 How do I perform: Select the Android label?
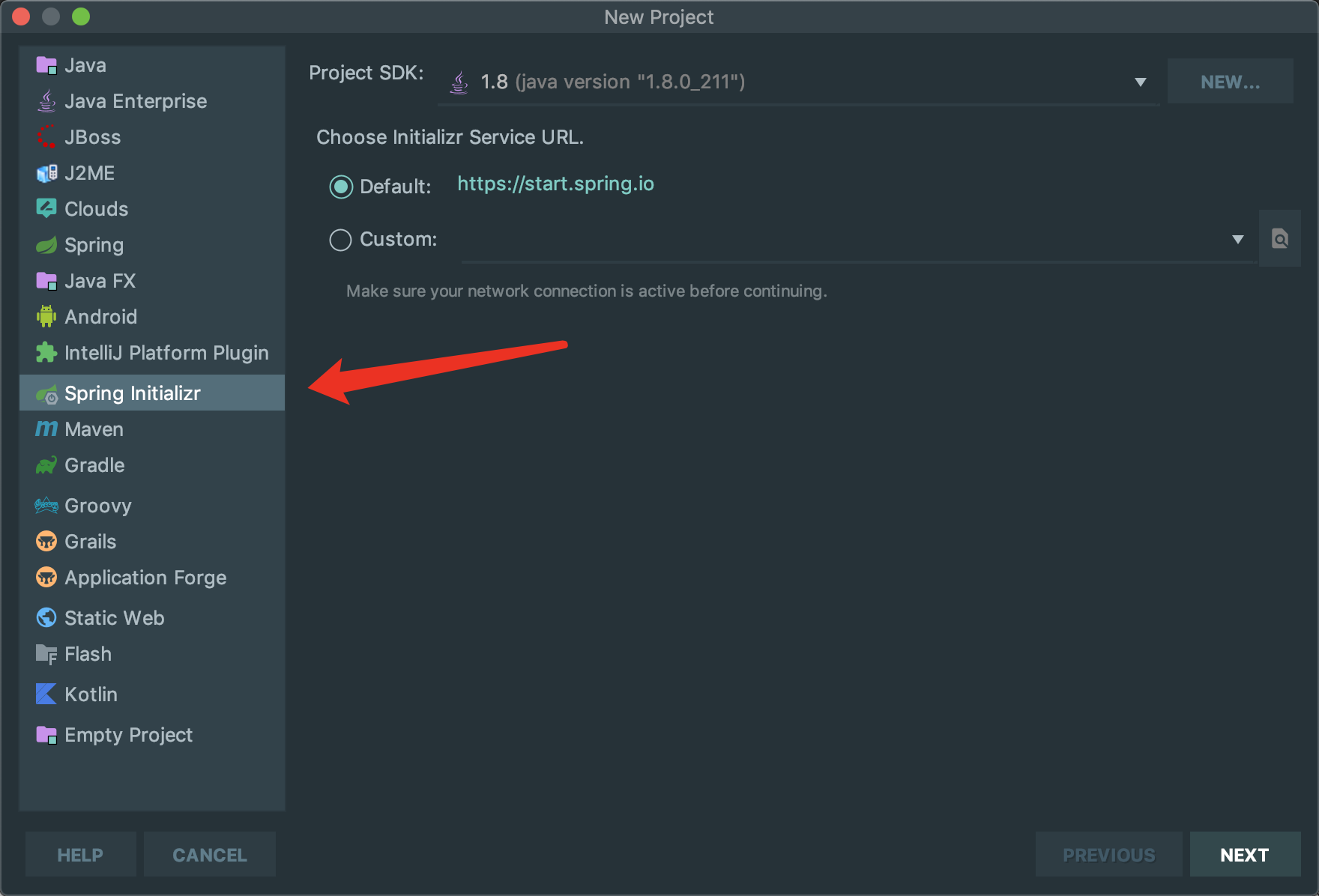point(100,317)
